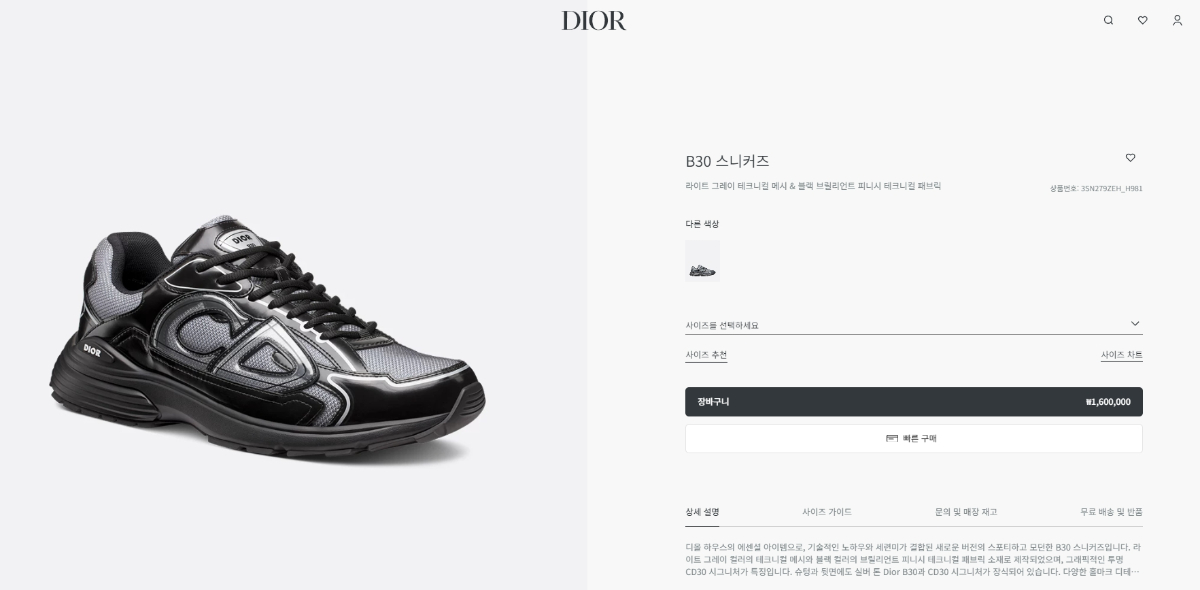Add to cart with 장바구니 button

[x=913, y=402]
